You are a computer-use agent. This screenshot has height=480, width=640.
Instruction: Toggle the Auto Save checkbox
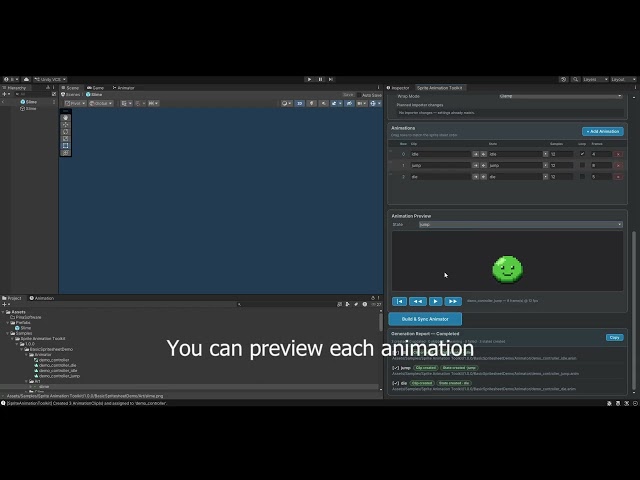(359, 95)
